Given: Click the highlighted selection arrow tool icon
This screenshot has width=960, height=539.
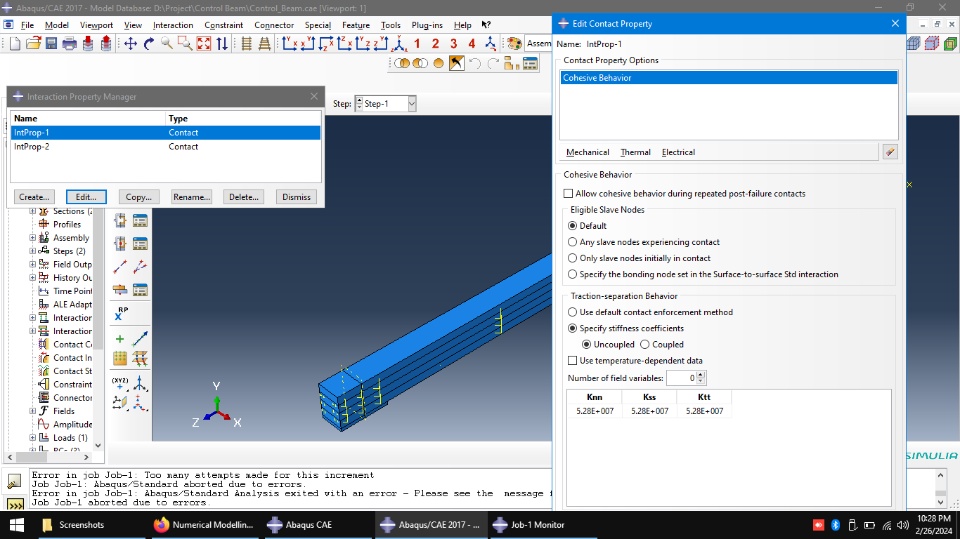Looking at the screenshot, I should [x=456, y=63].
